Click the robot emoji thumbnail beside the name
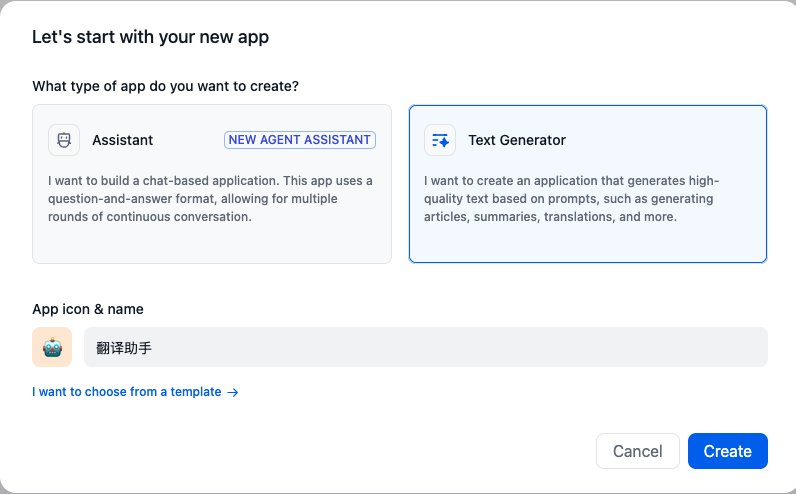This screenshot has width=796, height=494. tap(52, 347)
